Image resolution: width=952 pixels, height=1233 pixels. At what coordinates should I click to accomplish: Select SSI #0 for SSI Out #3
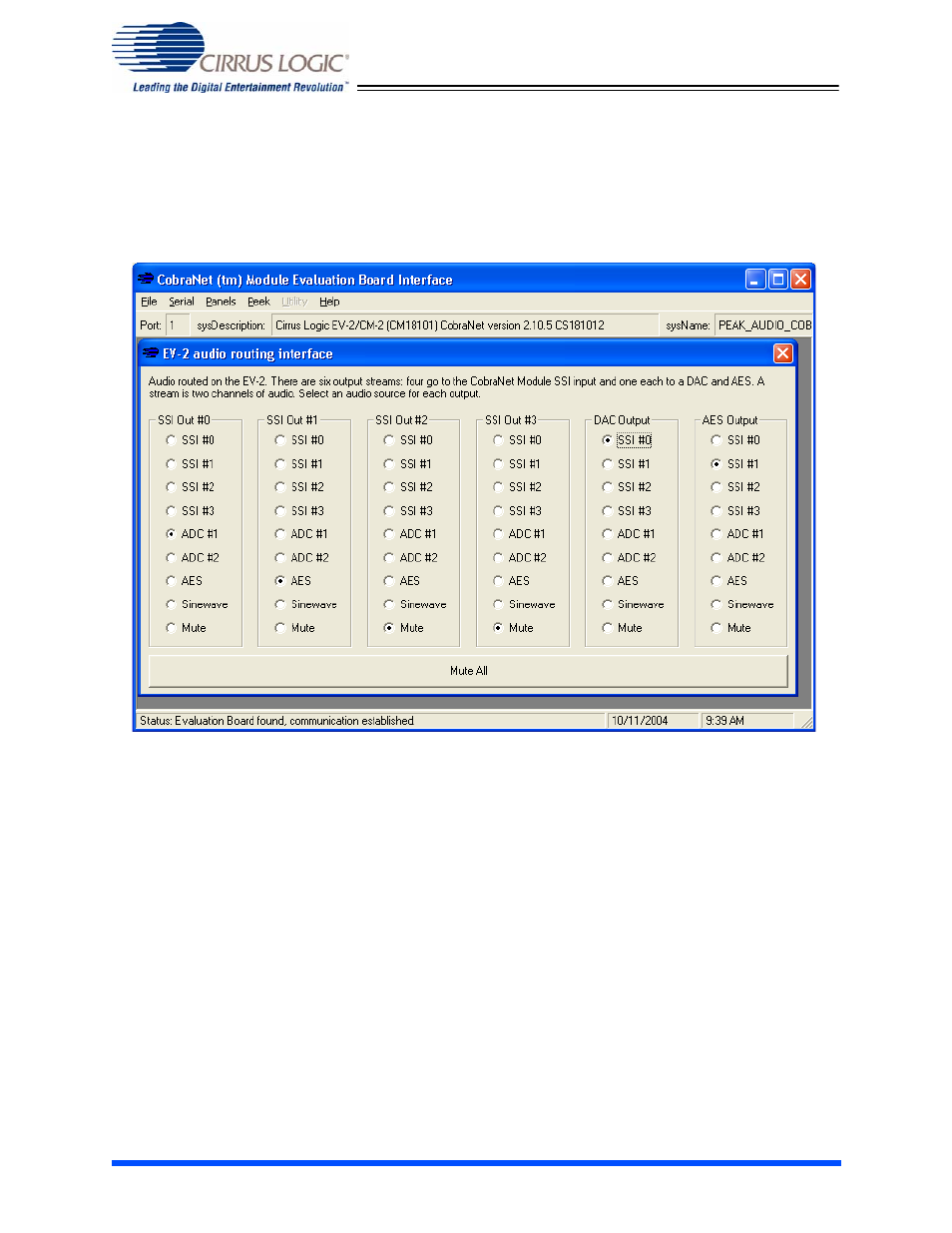click(x=518, y=440)
